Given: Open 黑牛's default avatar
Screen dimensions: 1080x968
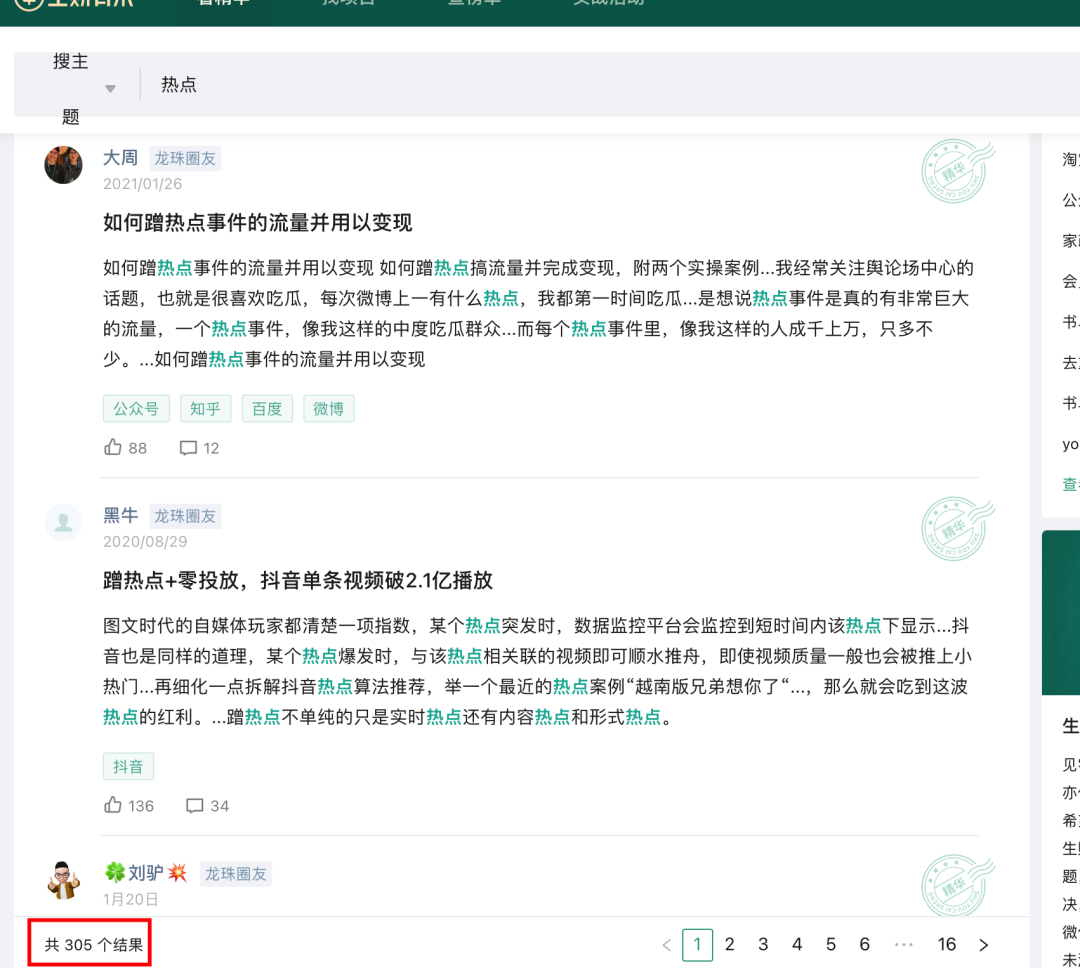Looking at the screenshot, I should coord(63,522).
